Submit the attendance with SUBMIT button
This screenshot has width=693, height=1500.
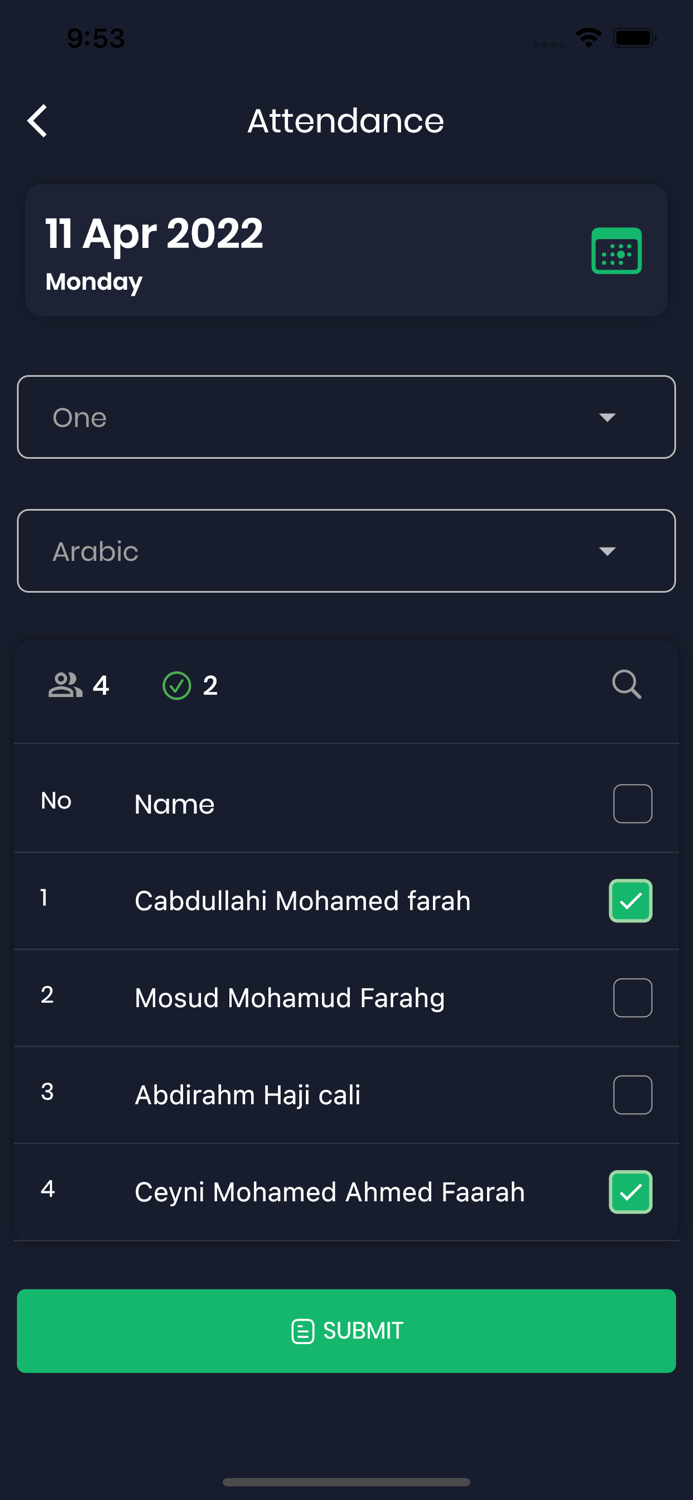pos(346,1331)
